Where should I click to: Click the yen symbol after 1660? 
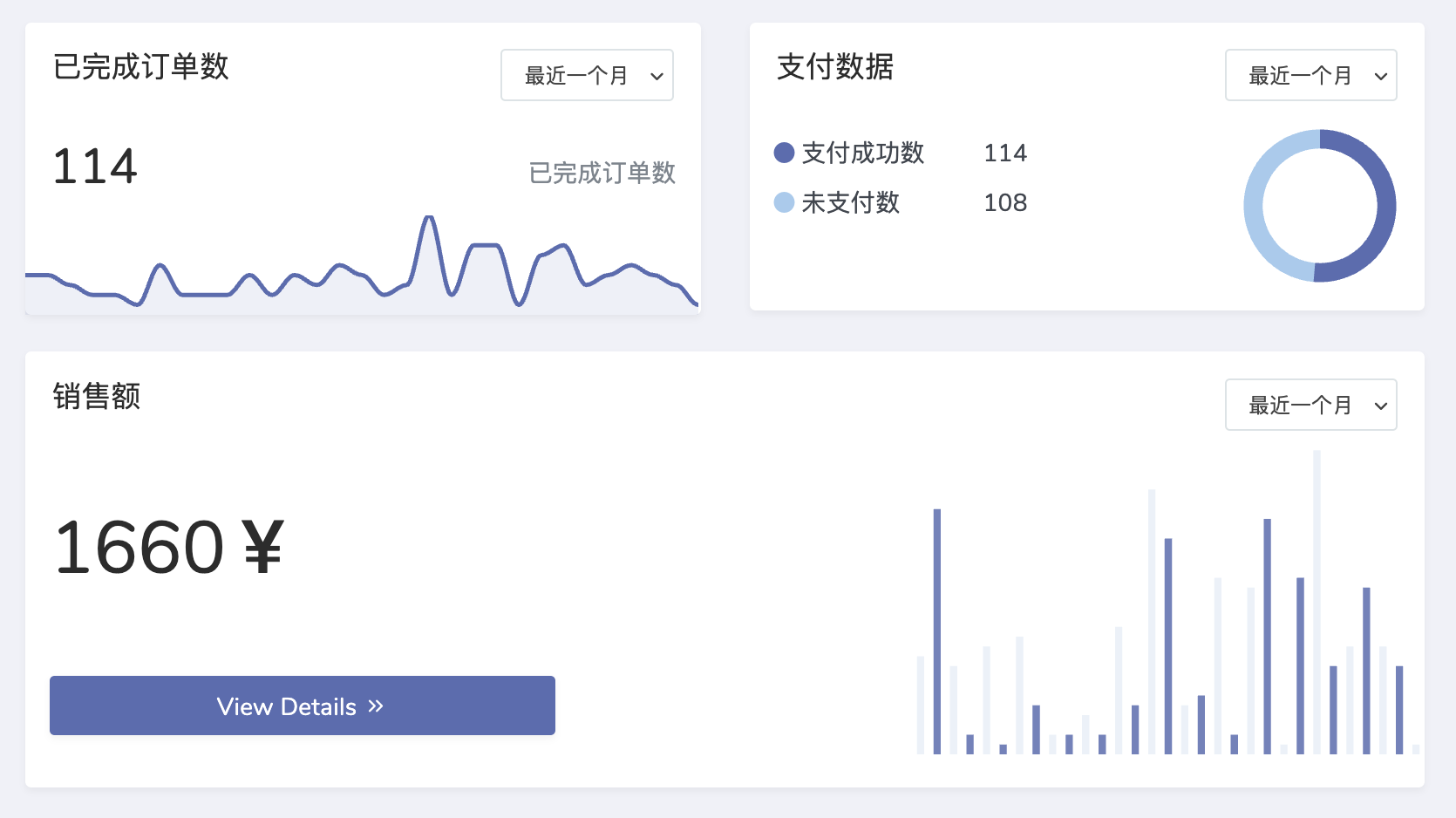(x=263, y=548)
